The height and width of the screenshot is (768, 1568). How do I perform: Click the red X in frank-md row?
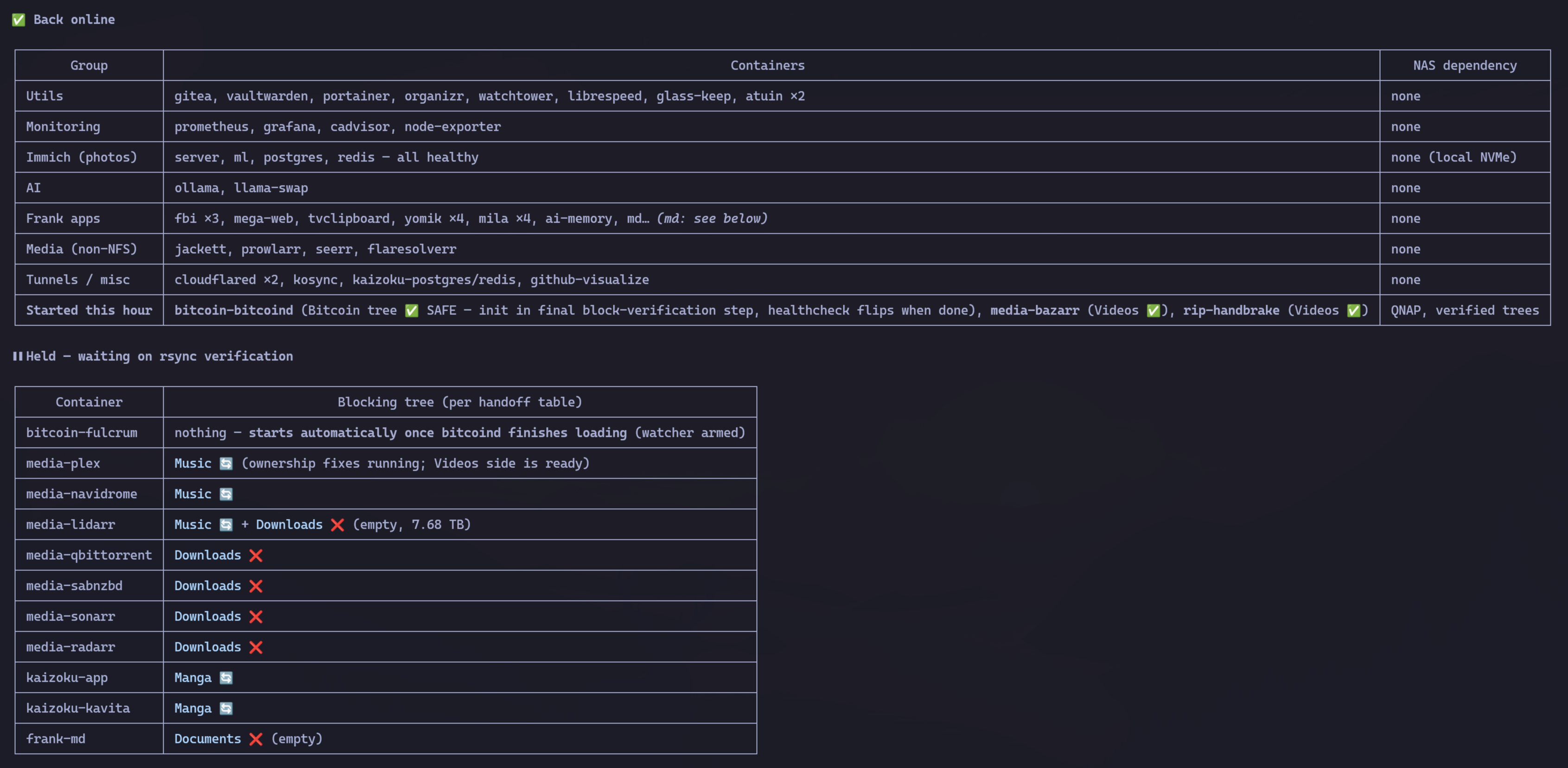255,739
